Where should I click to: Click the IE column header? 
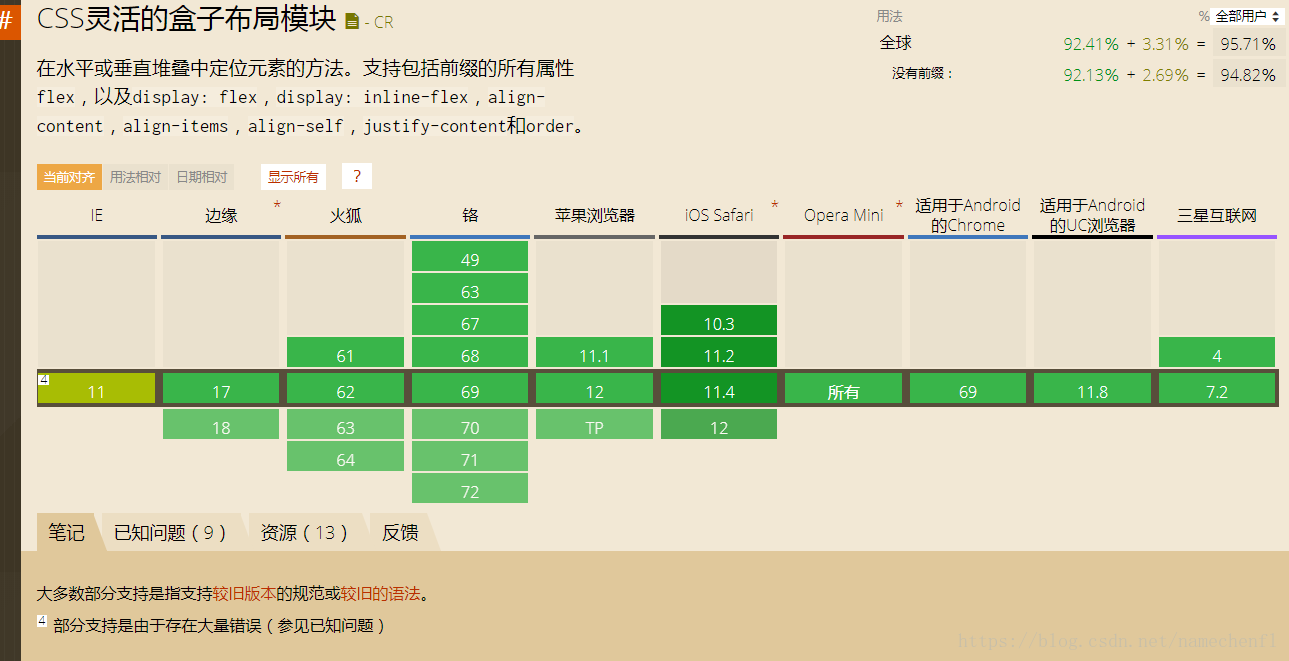pos(96,215)
